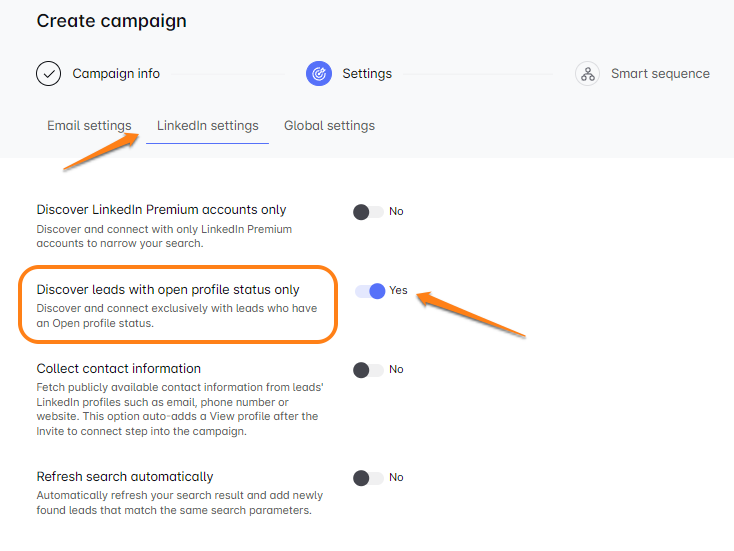Image resolution: width=734 pixels, height=551 pixels.
Task: Select the Settings step label
Action: tap(367, 74)
